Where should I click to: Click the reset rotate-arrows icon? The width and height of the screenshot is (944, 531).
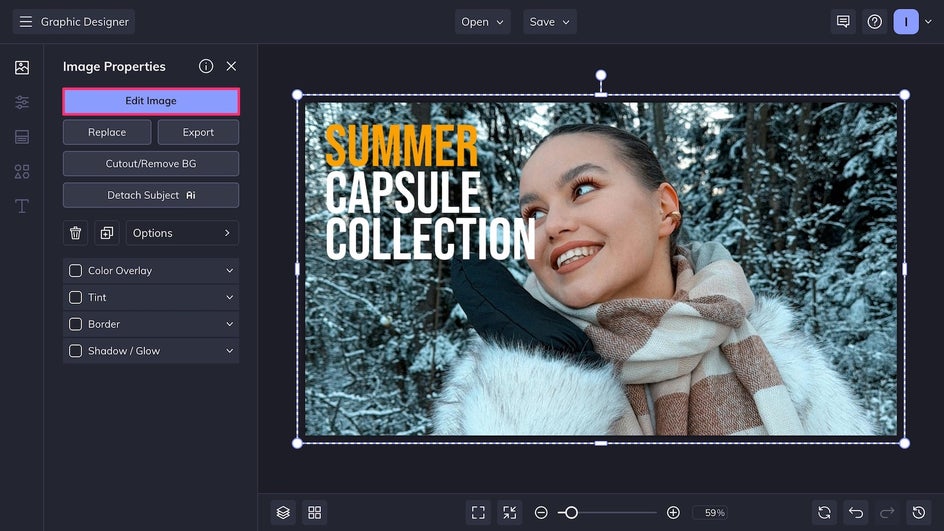pos(824,512)
